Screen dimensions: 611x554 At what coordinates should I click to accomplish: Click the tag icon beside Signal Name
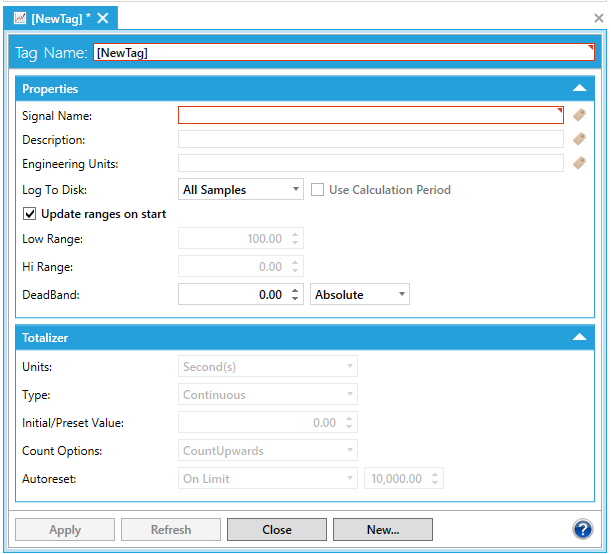(x=579, y=115)
